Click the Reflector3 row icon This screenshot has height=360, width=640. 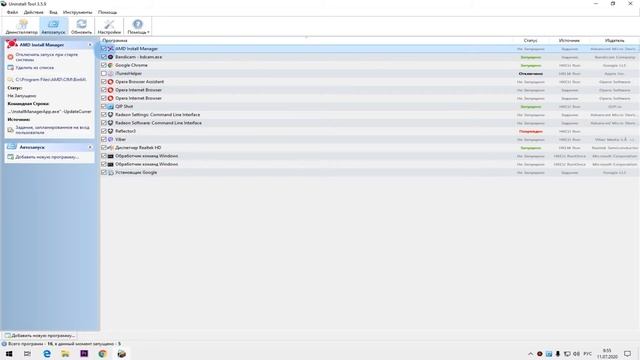[111, 131]
